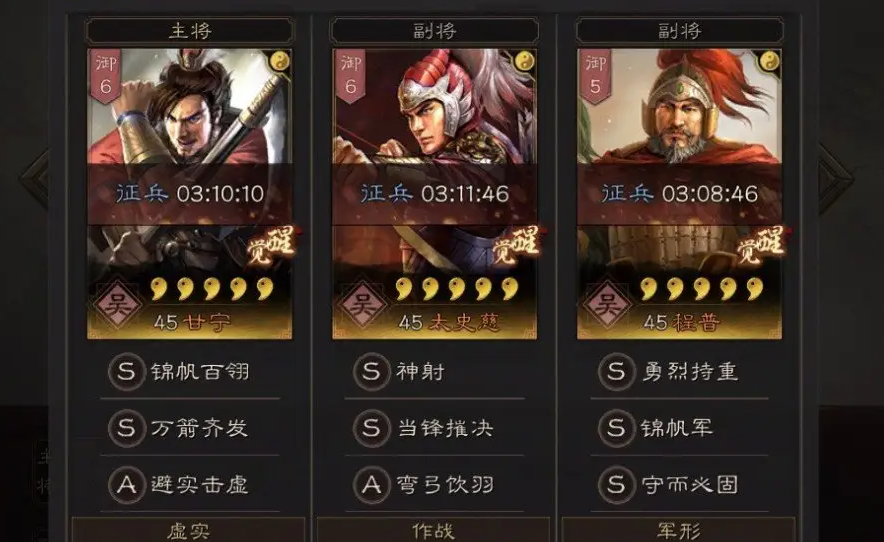Click the 御 5 banner on 程普's portrait
The image size is (884, 542).
595,77
